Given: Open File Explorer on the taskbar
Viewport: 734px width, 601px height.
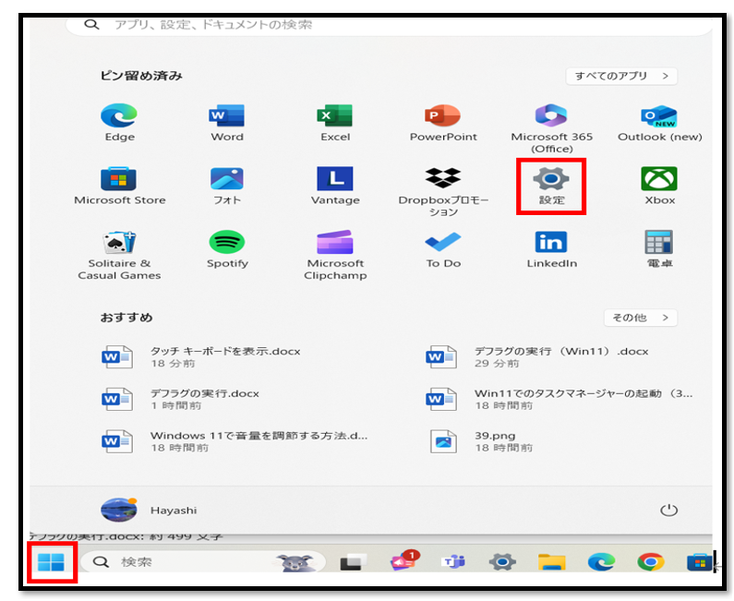Looking at the screenshot, I should [551, 562].
